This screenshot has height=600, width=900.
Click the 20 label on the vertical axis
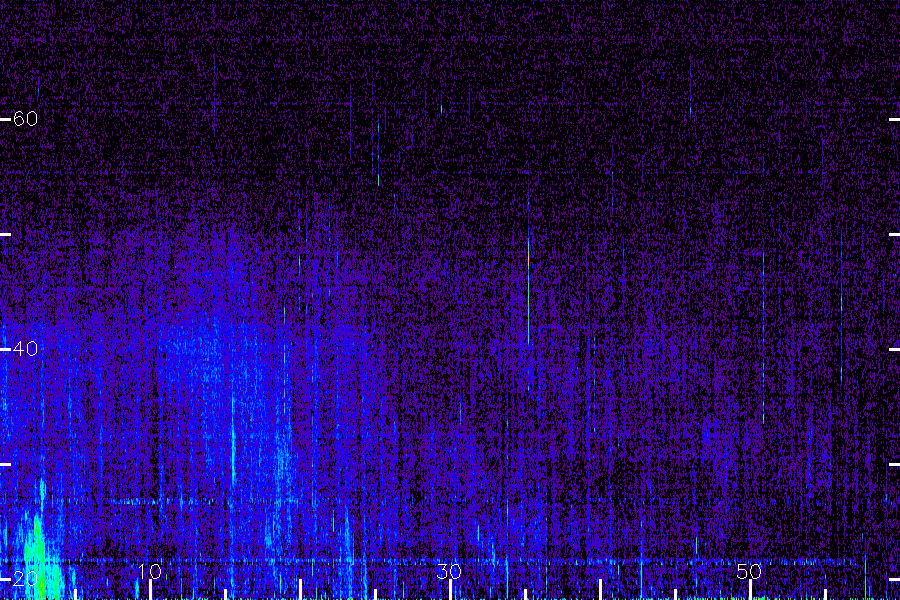25,579
